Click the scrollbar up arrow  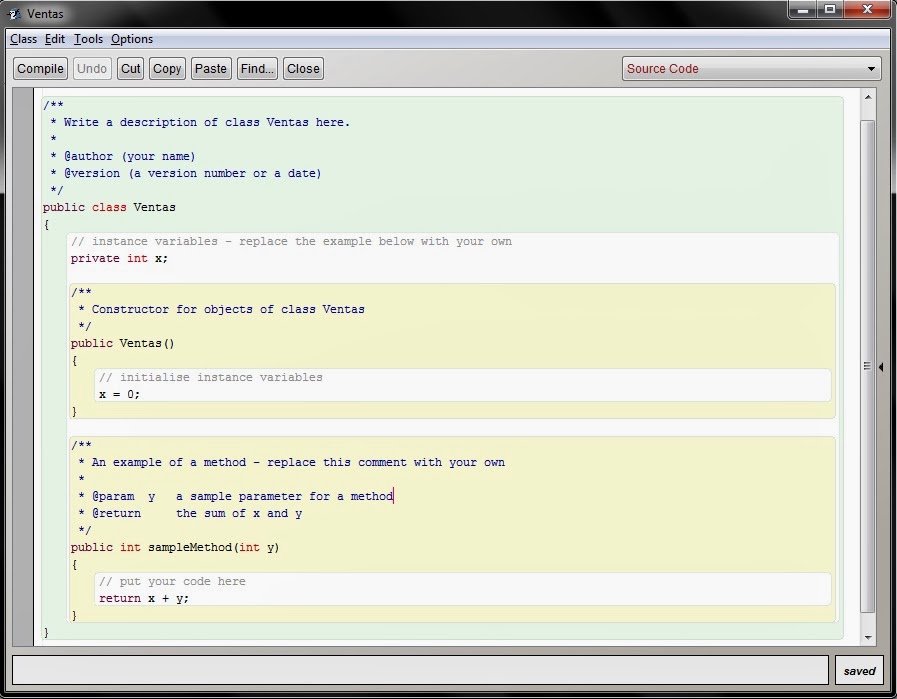tap(866, 97)
